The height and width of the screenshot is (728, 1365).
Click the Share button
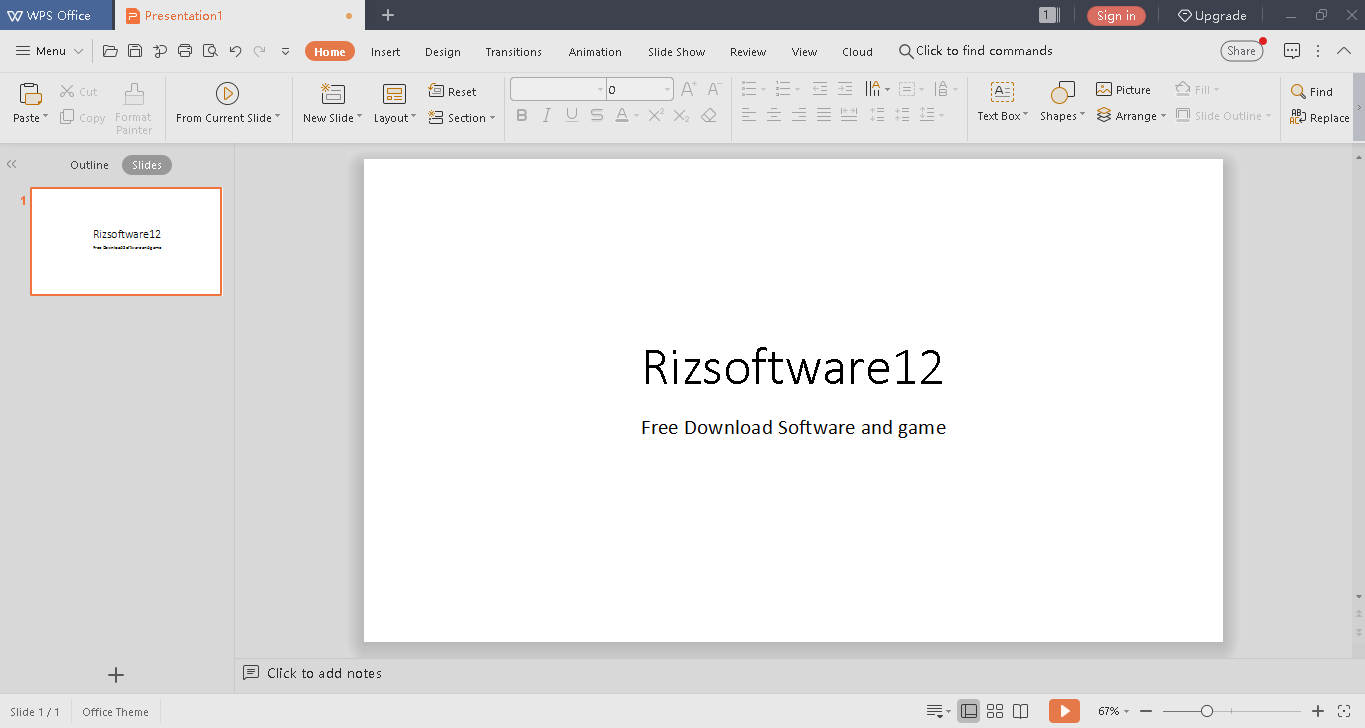[x=1241, y=51]
